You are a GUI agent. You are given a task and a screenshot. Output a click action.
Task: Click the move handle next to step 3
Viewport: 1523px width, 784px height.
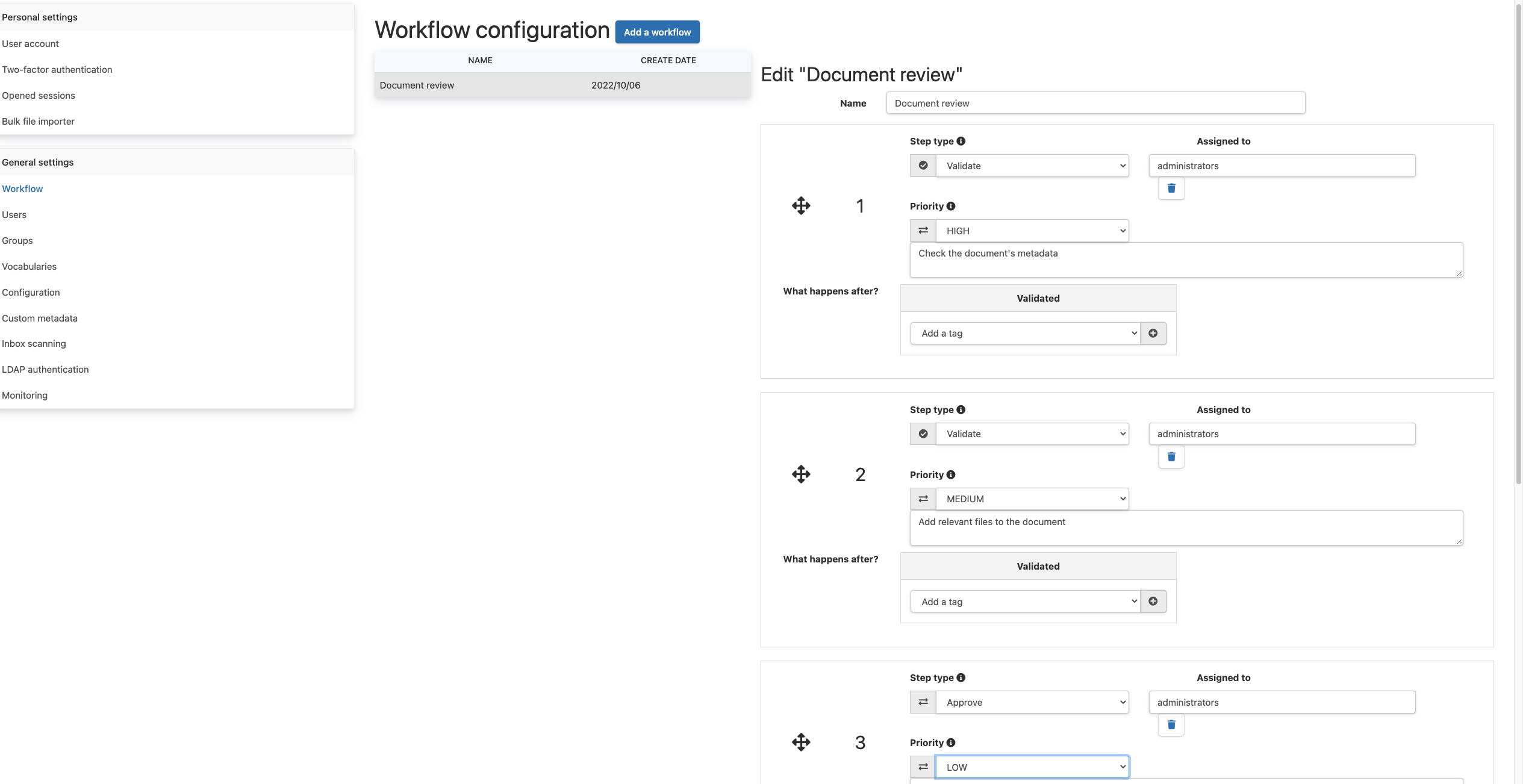pos(801,742)
